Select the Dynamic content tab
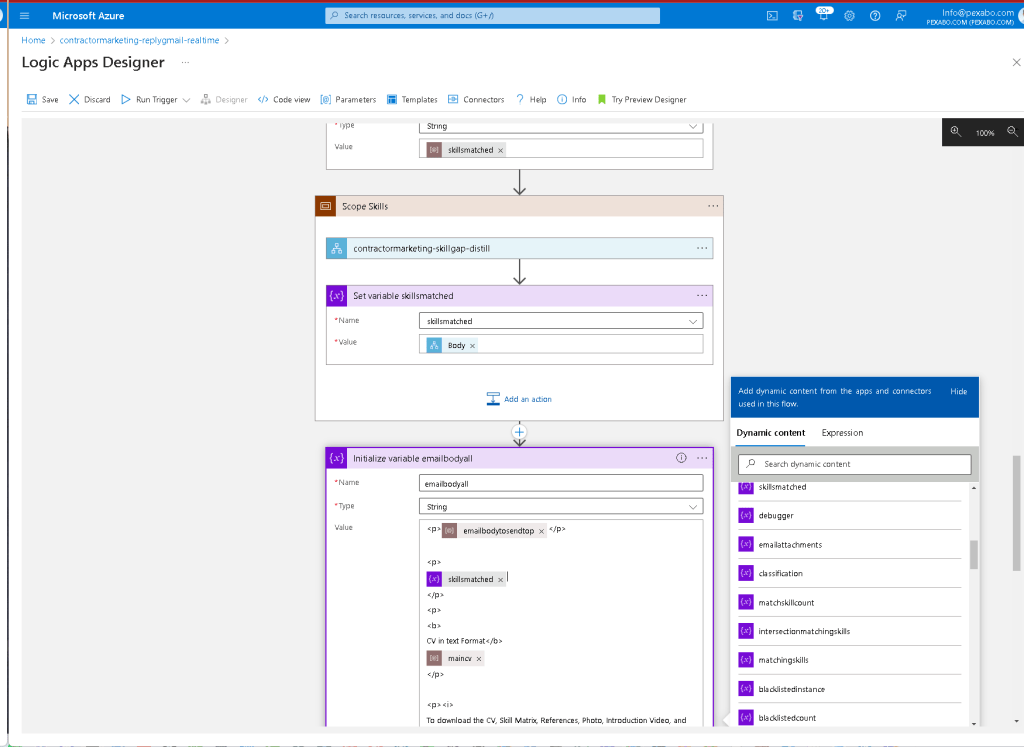The image size is (1024, 747). (771, 433)
